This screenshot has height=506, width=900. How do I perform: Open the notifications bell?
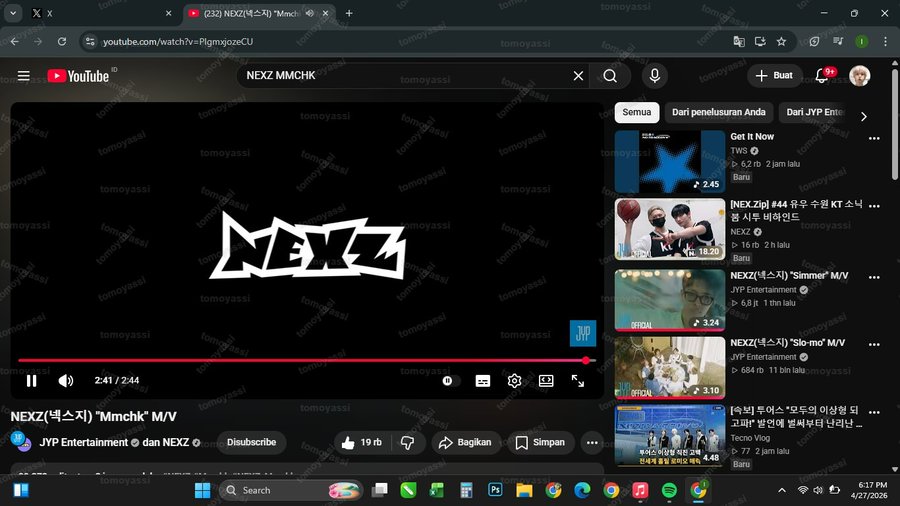[x=823, y=76]
